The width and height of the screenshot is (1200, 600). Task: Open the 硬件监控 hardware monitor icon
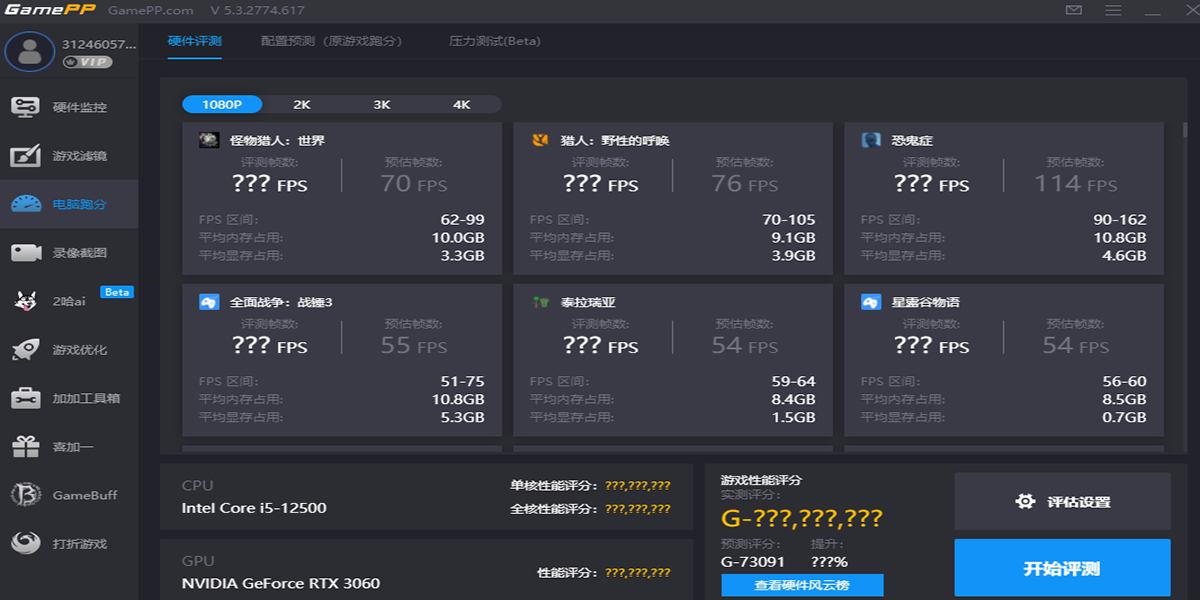tap(26, 107)
